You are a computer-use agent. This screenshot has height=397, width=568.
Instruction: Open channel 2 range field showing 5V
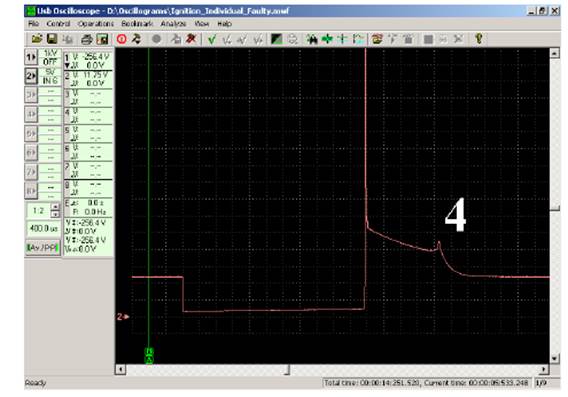[x=50, y=72]
